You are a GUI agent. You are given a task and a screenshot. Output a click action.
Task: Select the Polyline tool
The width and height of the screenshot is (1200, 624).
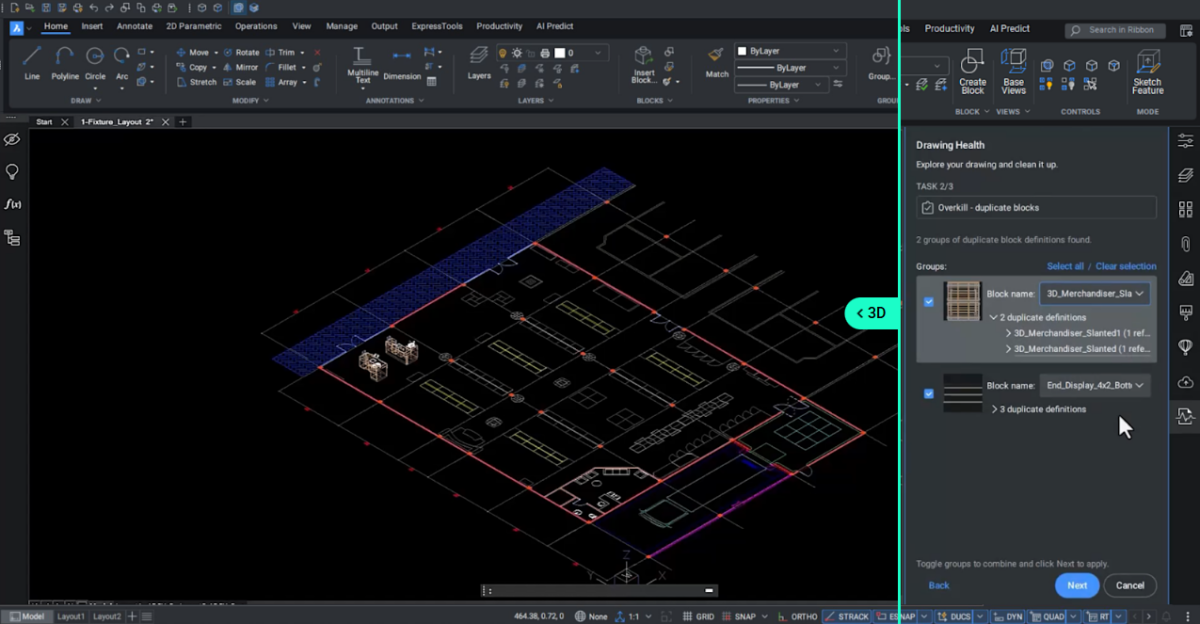tap(63, 62)
